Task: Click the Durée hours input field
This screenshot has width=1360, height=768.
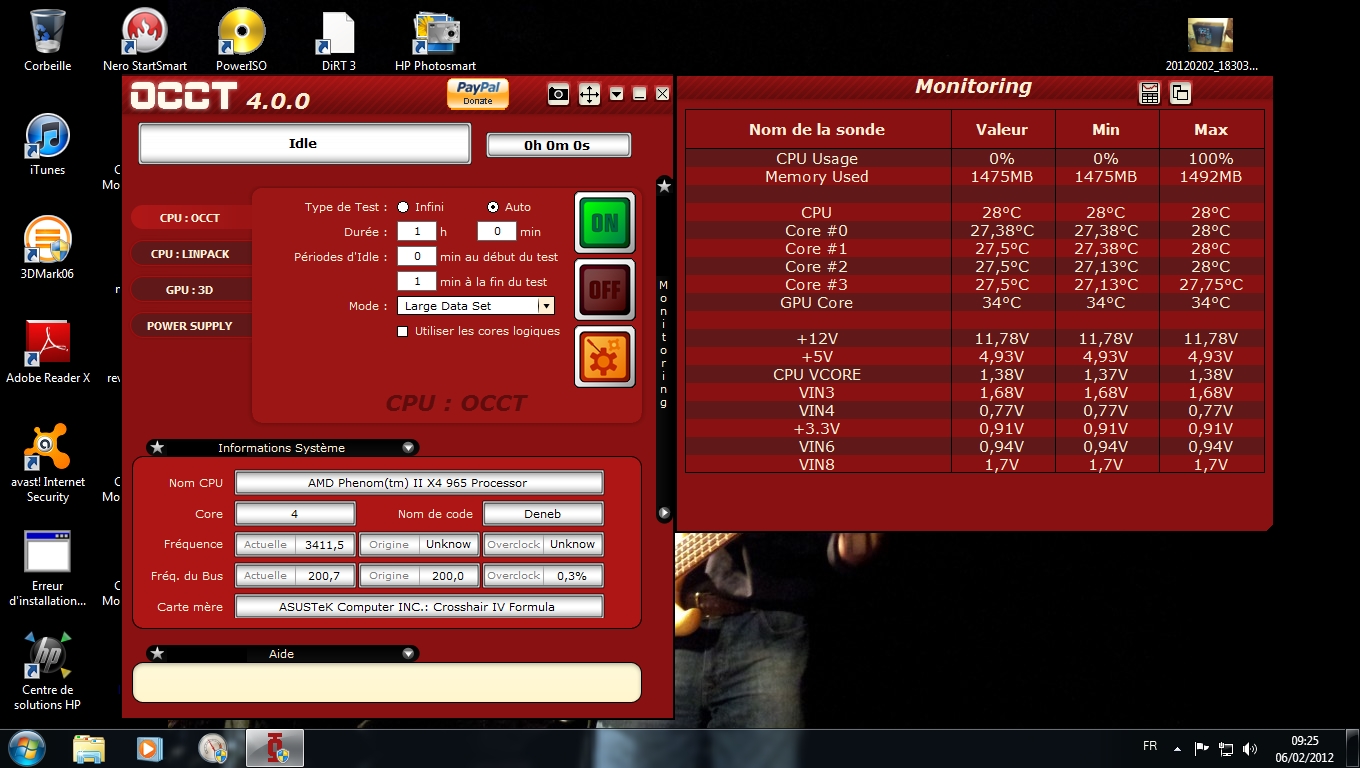Action: [416, 232]
